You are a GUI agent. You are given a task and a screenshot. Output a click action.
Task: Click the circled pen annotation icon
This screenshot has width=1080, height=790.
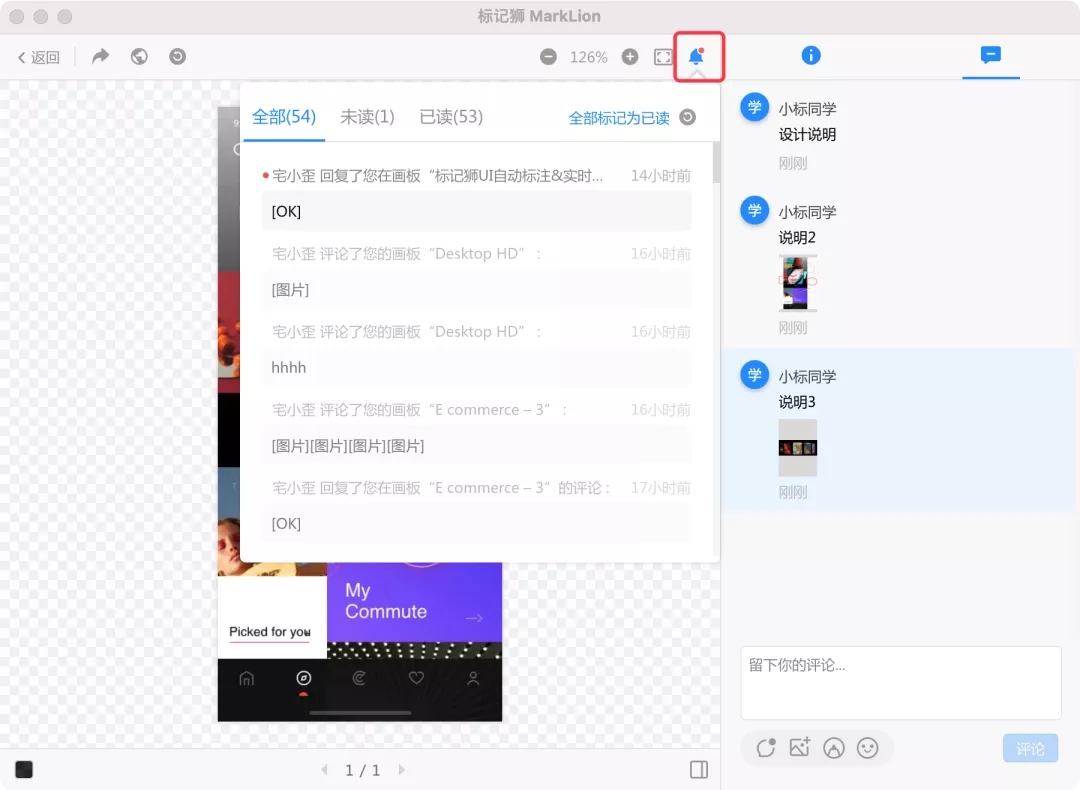click(x=833, y=747)
